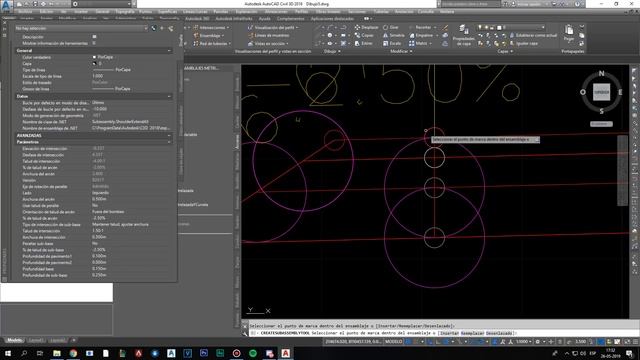The width and height of the screenshot is (640, 360).
Task: Add a new layout tab
Action: point(74,340)
